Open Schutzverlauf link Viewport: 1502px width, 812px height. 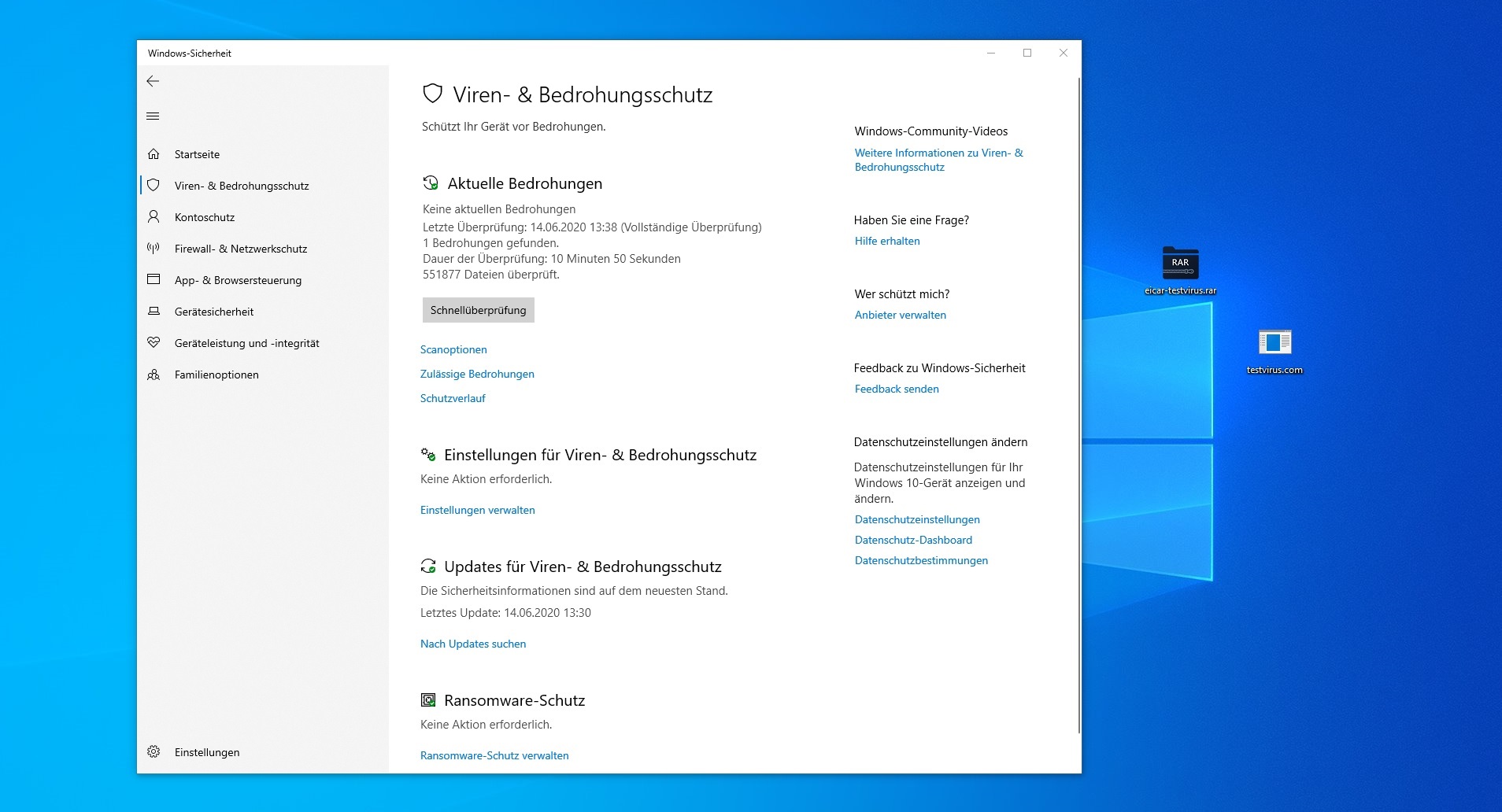tap(453, 398)
